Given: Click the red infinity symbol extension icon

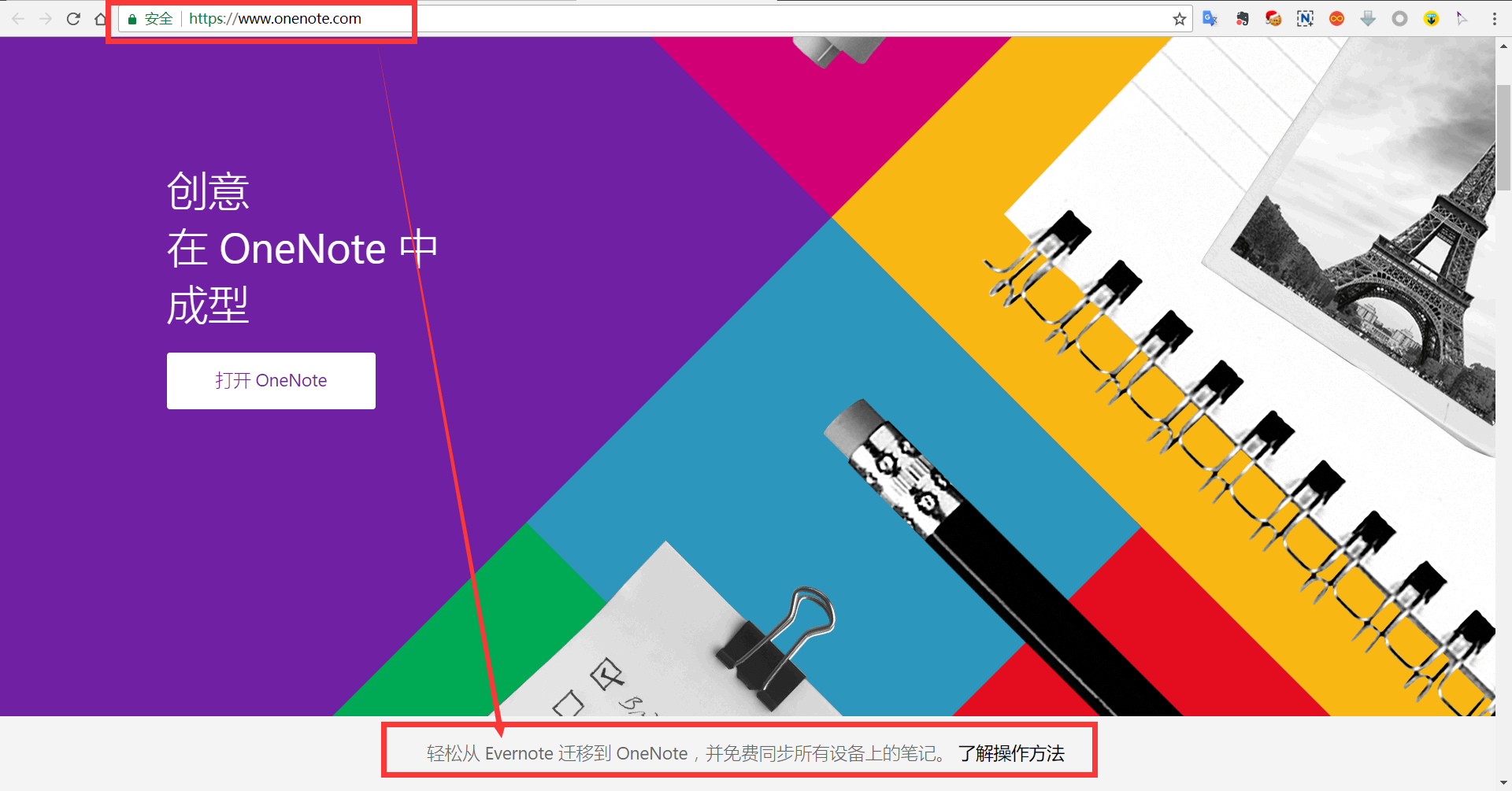Looking at the screenshot, I should click(1336, 19).
